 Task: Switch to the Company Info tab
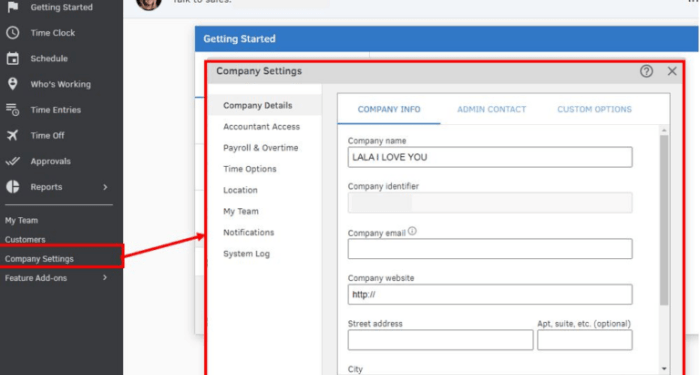pyautogui.click(x=389, y=109)
